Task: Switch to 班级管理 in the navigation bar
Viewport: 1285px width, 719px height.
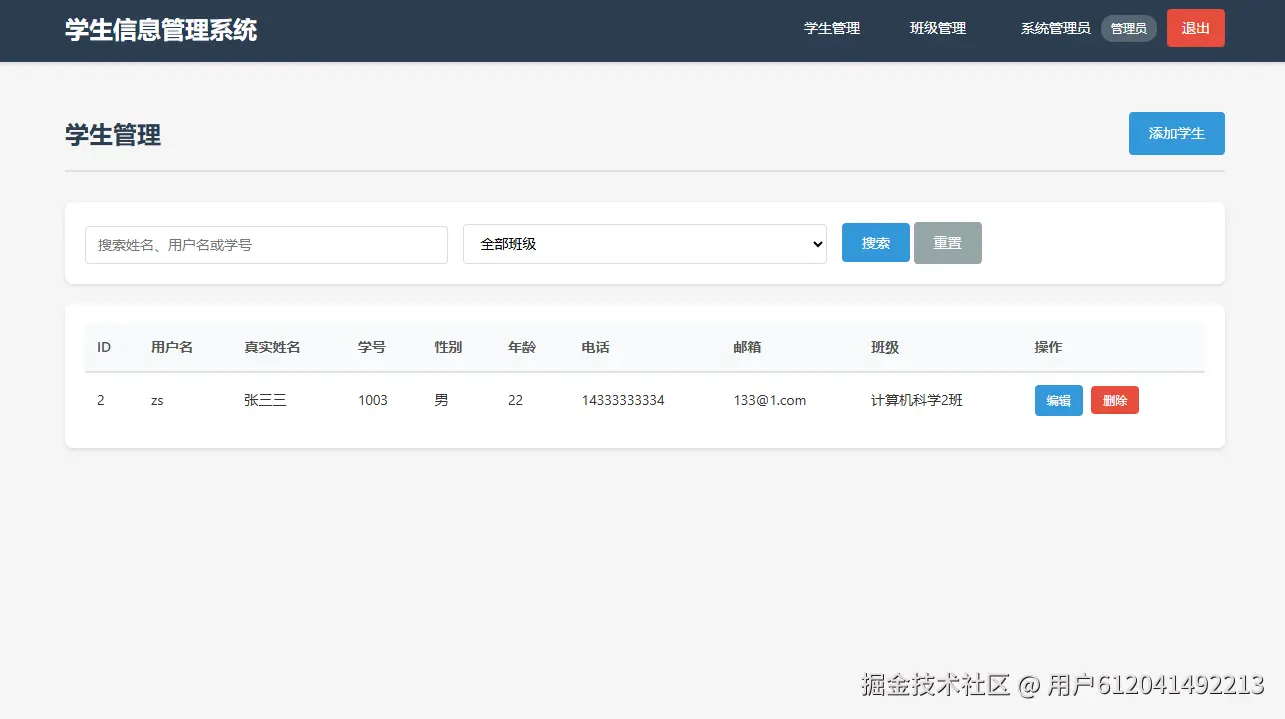Action: tap(937, 28)
